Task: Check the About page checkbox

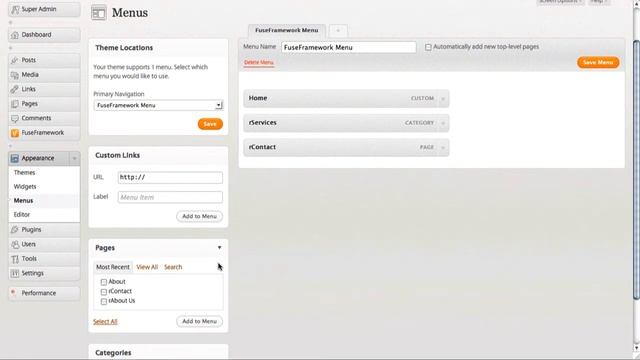Action: (x=104, y=282)
